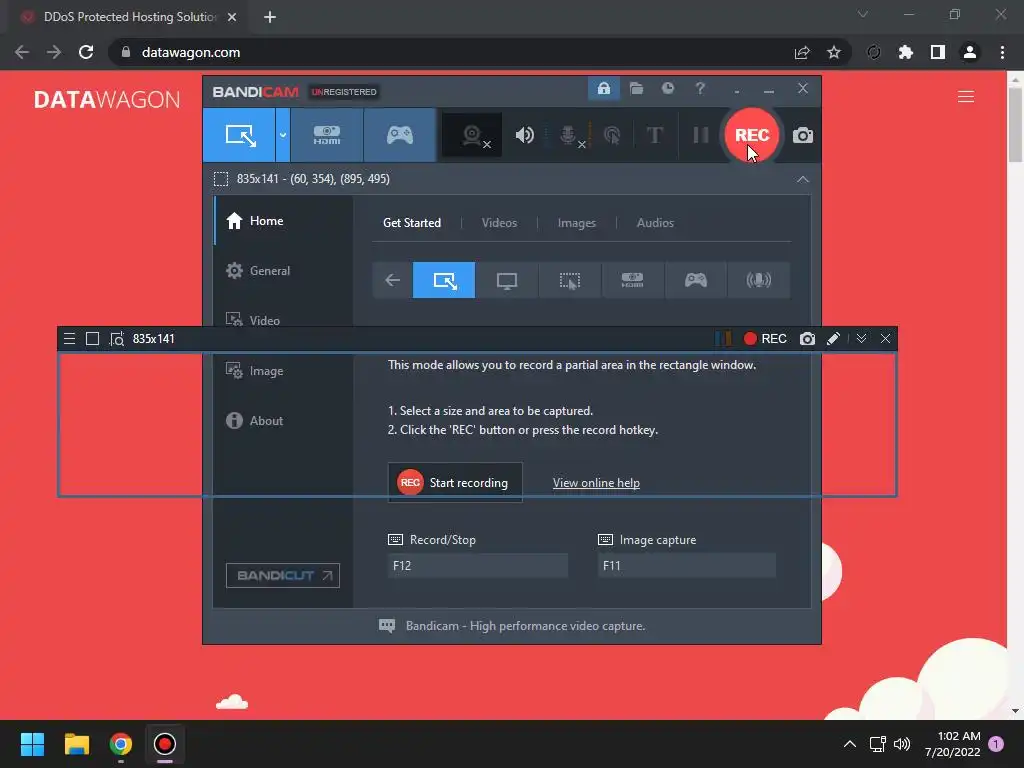Click the camera icon on capture bar

click(x=807, y=338)
